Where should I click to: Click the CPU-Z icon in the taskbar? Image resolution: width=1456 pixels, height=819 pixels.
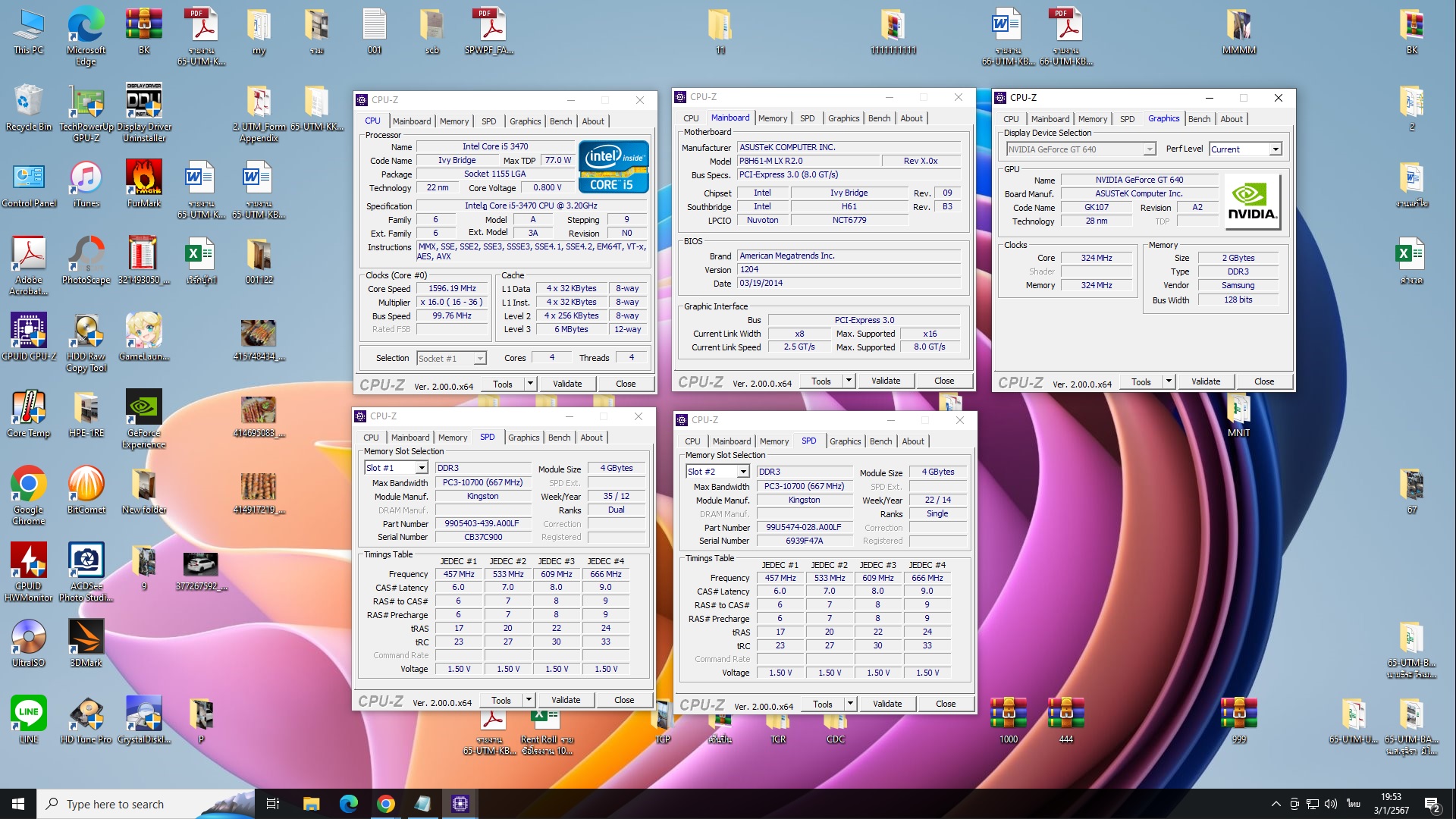click(x=460, y=804)
